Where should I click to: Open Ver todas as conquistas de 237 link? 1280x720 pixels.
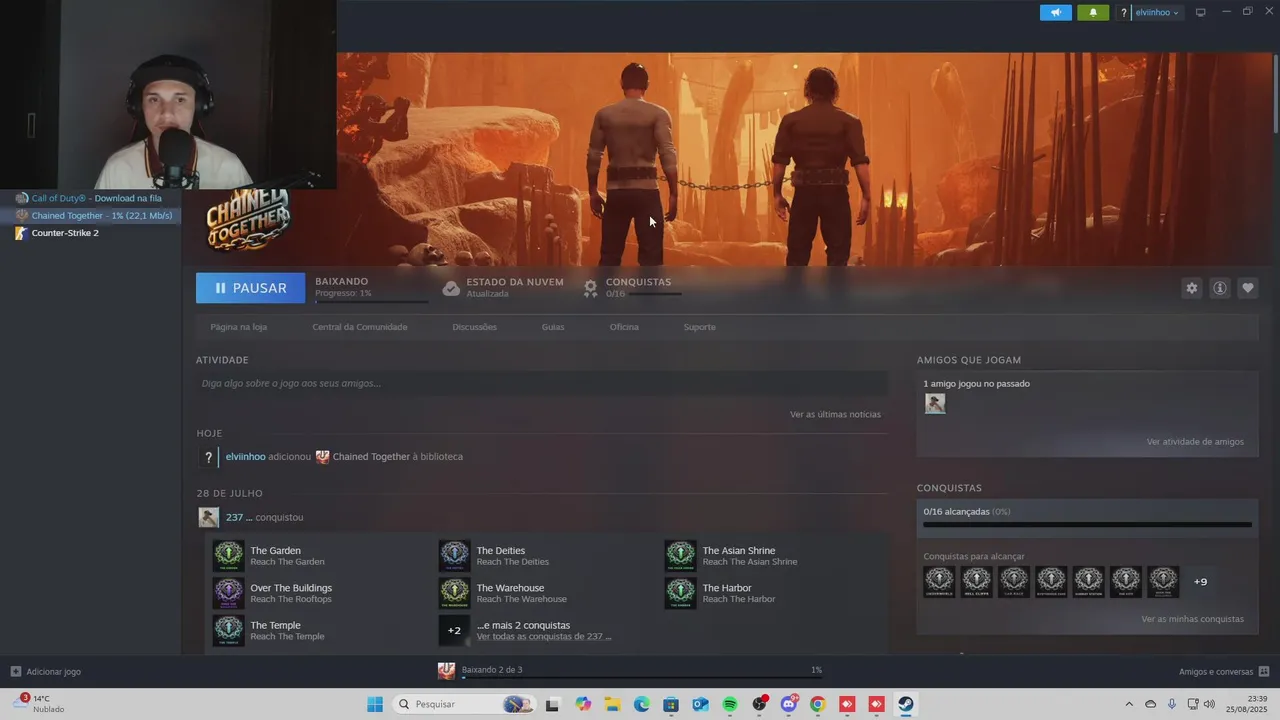coord(544,637)
